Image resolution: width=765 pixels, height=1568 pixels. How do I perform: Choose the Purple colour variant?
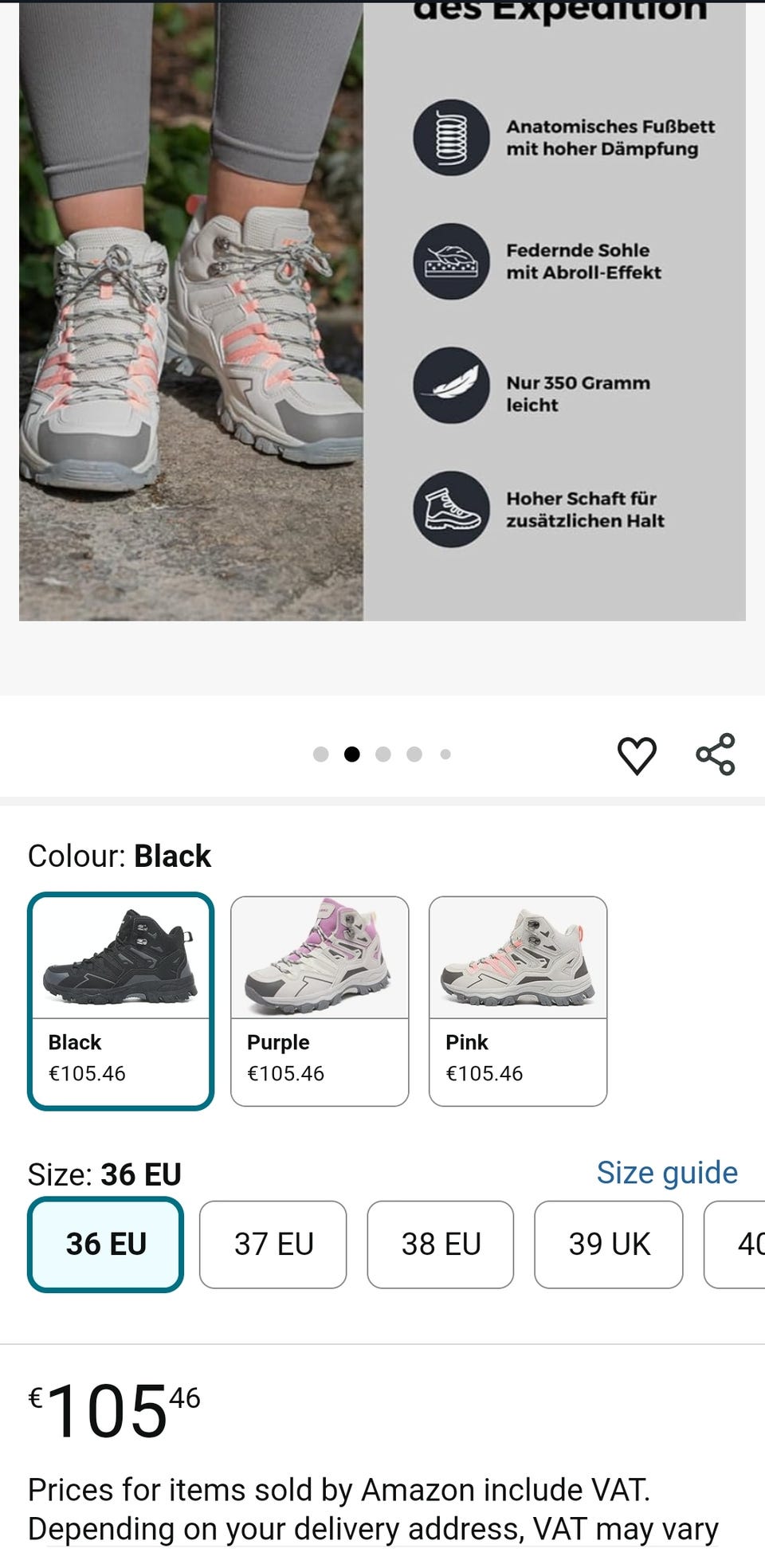pos(320,1001)
